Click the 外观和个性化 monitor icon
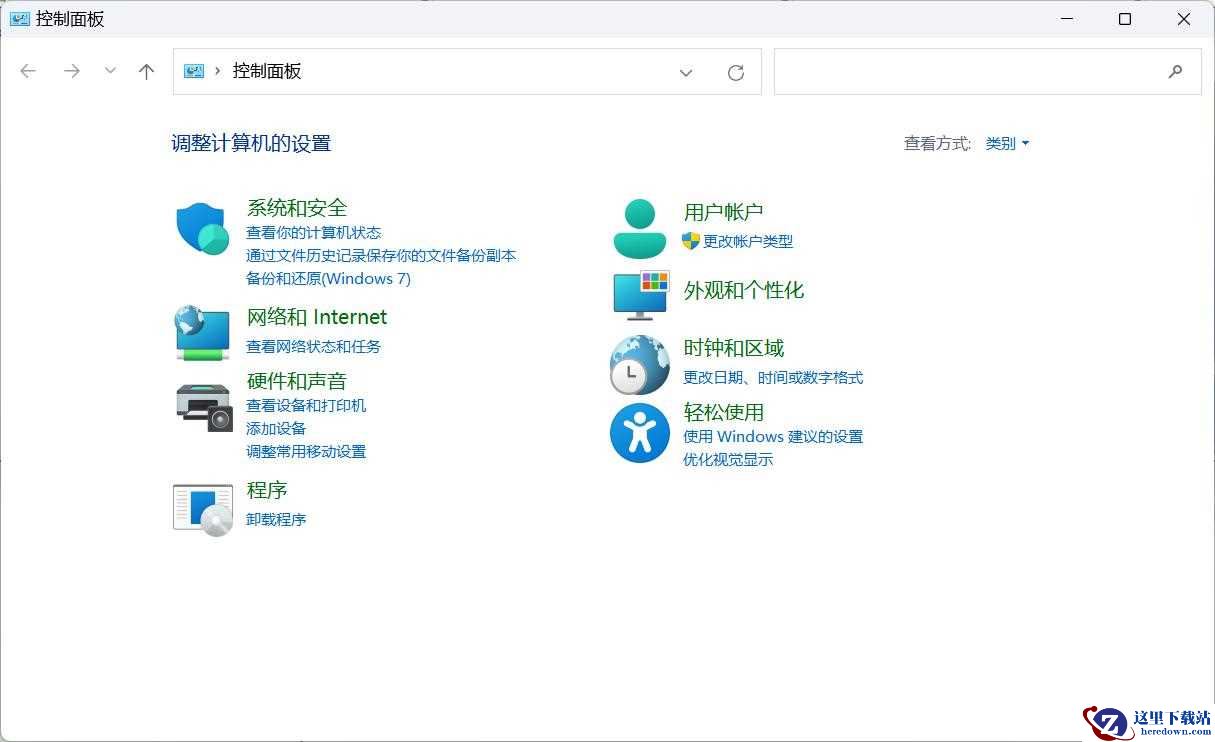Screen dimensions: 1215x742 click(x=640, y=294)
